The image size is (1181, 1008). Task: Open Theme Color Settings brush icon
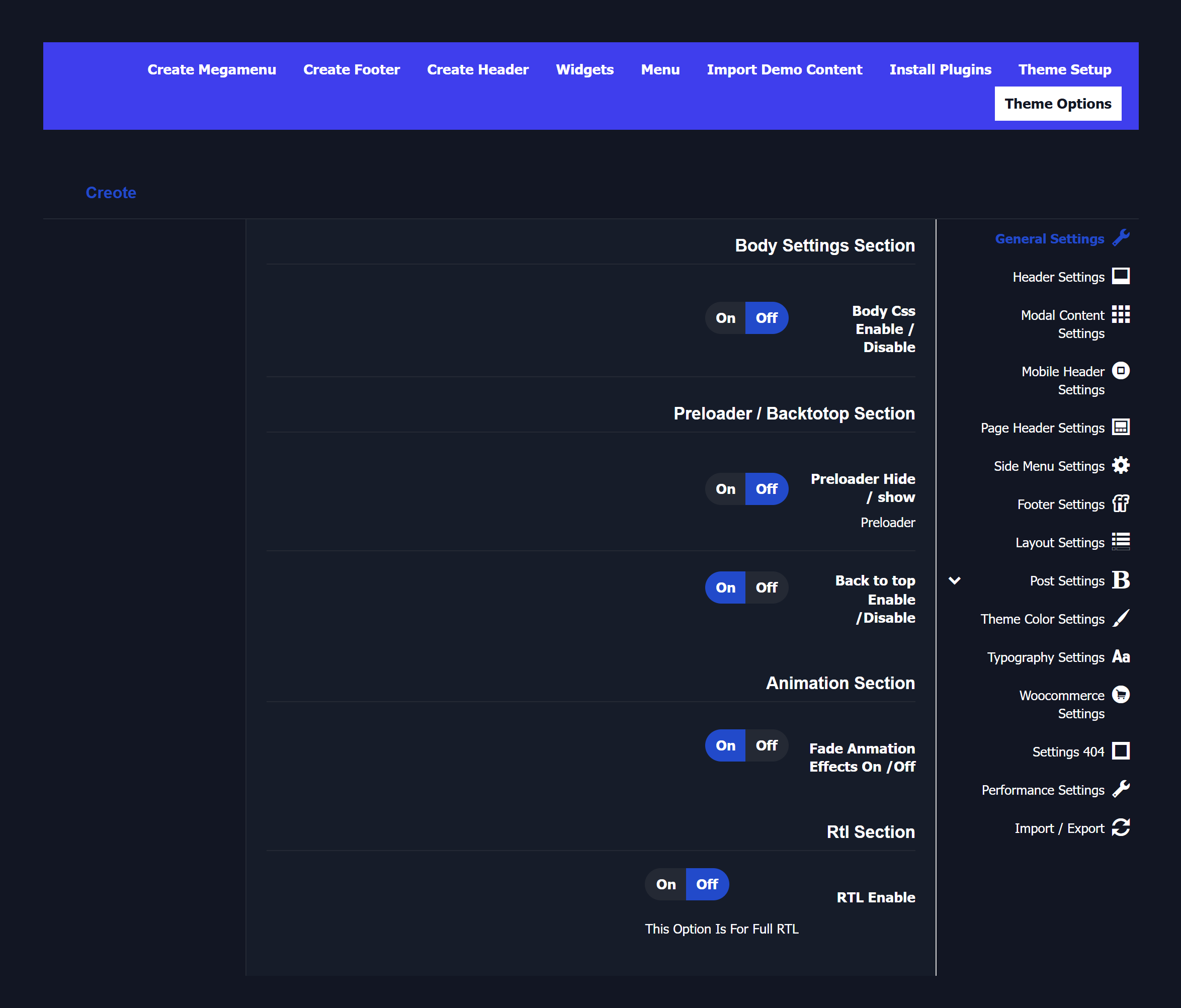pos(1121,618)
